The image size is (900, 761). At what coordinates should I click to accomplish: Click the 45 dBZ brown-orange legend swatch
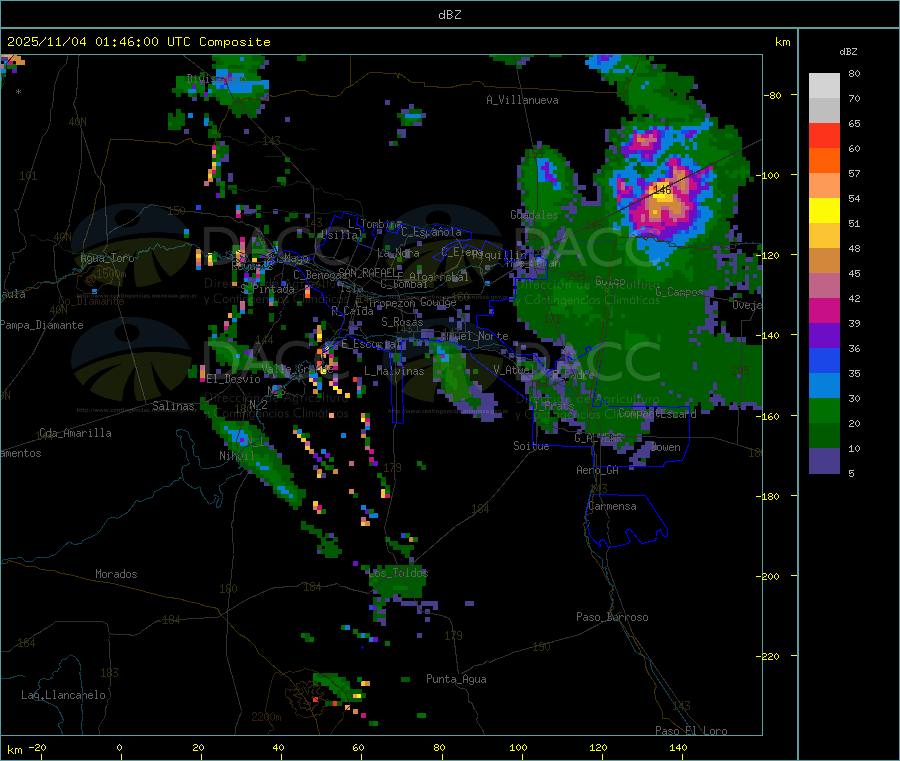[x=824, y=261]
